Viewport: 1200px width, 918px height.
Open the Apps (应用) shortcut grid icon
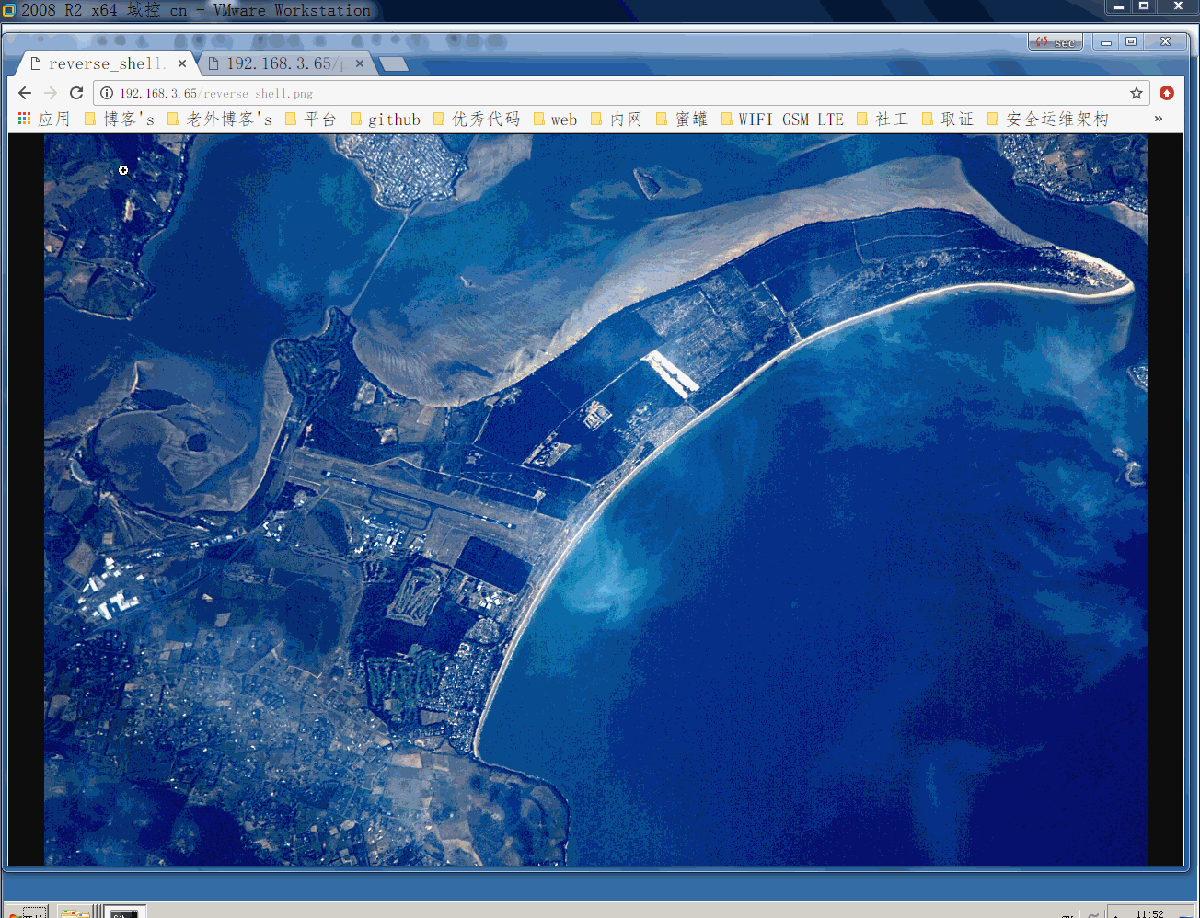(x=24, y=119)
